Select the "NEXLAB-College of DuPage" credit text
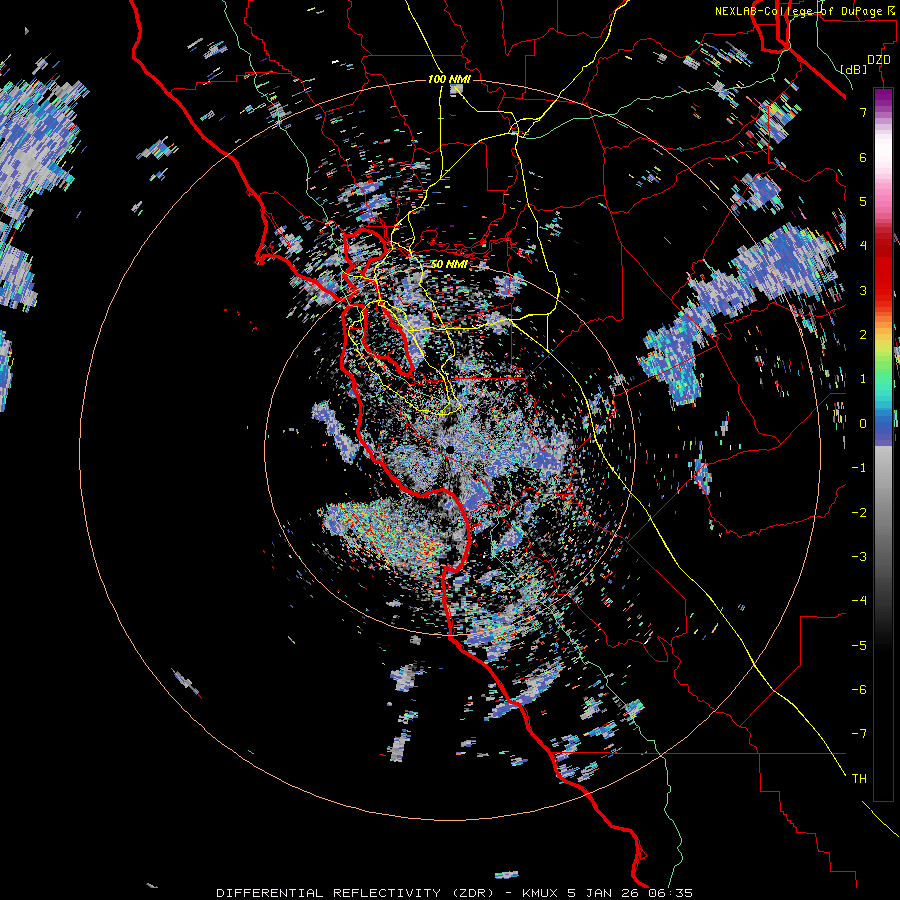This screenshot has height=900, width=900. (x=798, y=11)
